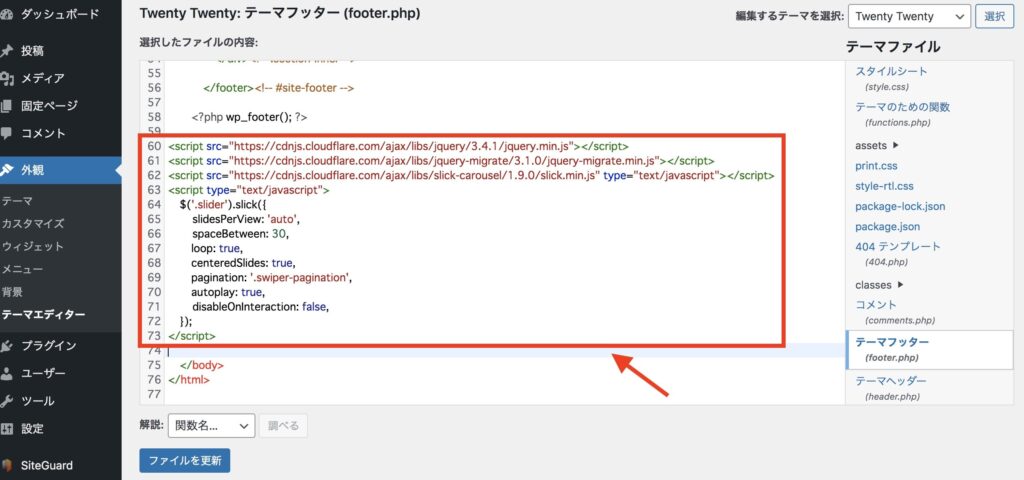
Task: Go to メニュー submenu
Action: [22, 269]
